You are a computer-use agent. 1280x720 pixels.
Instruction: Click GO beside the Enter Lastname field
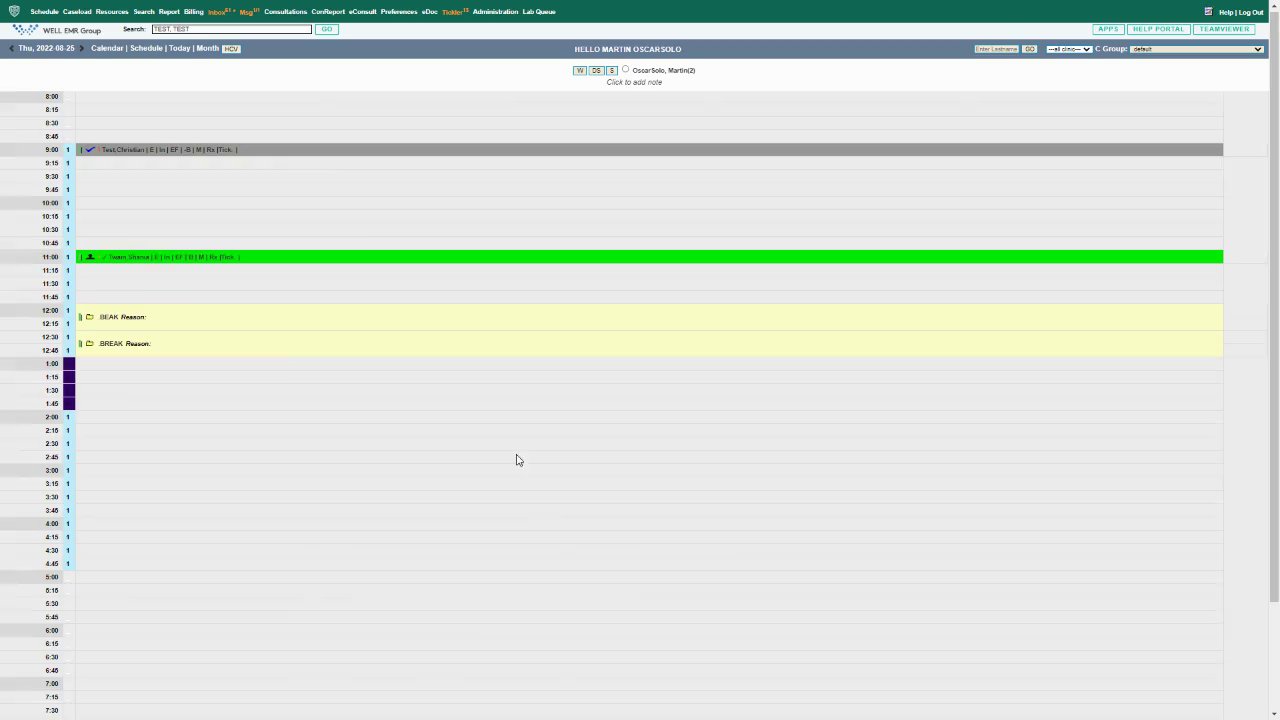(1029, 49)
